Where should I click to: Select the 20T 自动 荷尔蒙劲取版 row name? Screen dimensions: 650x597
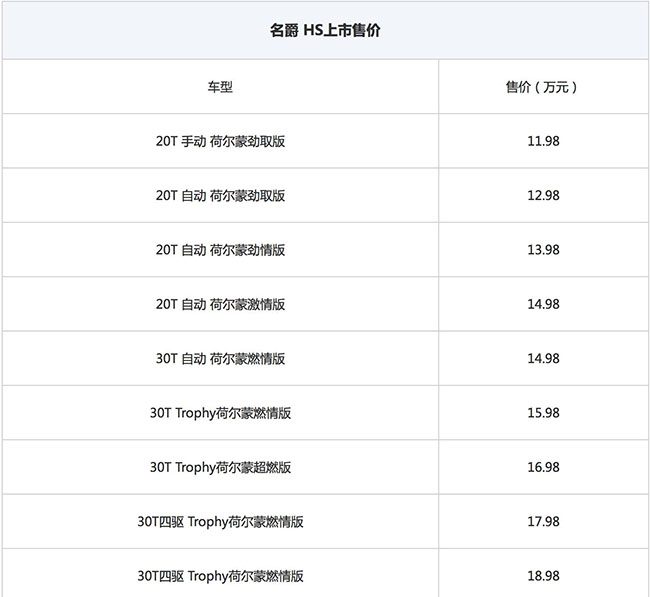pyautogui.click(x=220, y=196)
